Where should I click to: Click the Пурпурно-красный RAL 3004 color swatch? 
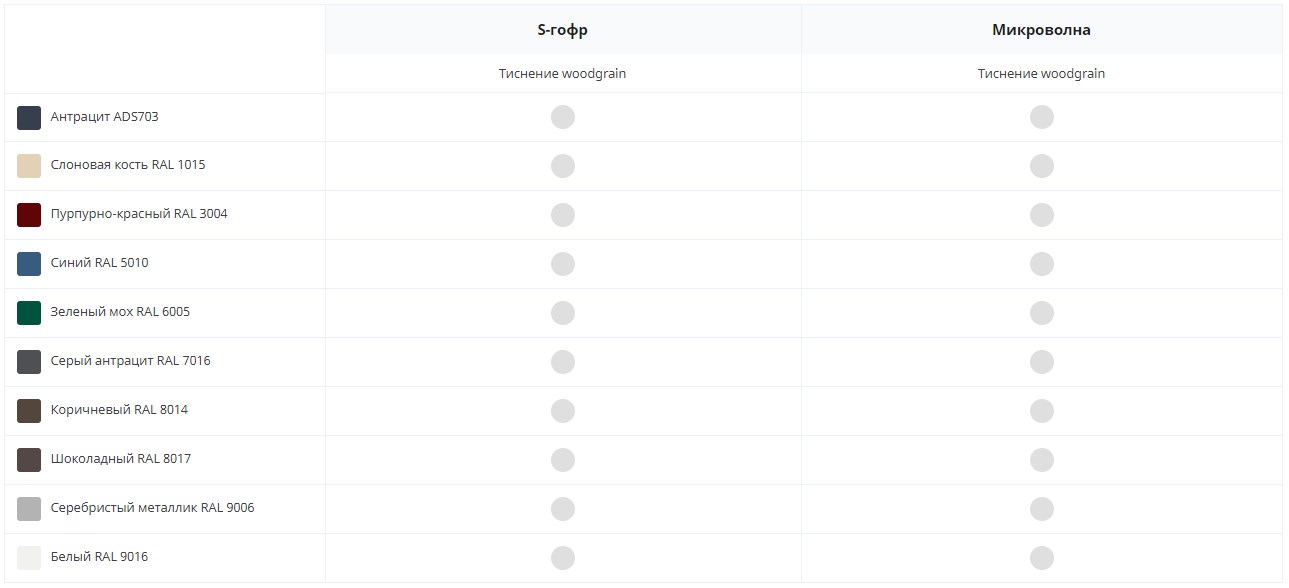(29, 215)
